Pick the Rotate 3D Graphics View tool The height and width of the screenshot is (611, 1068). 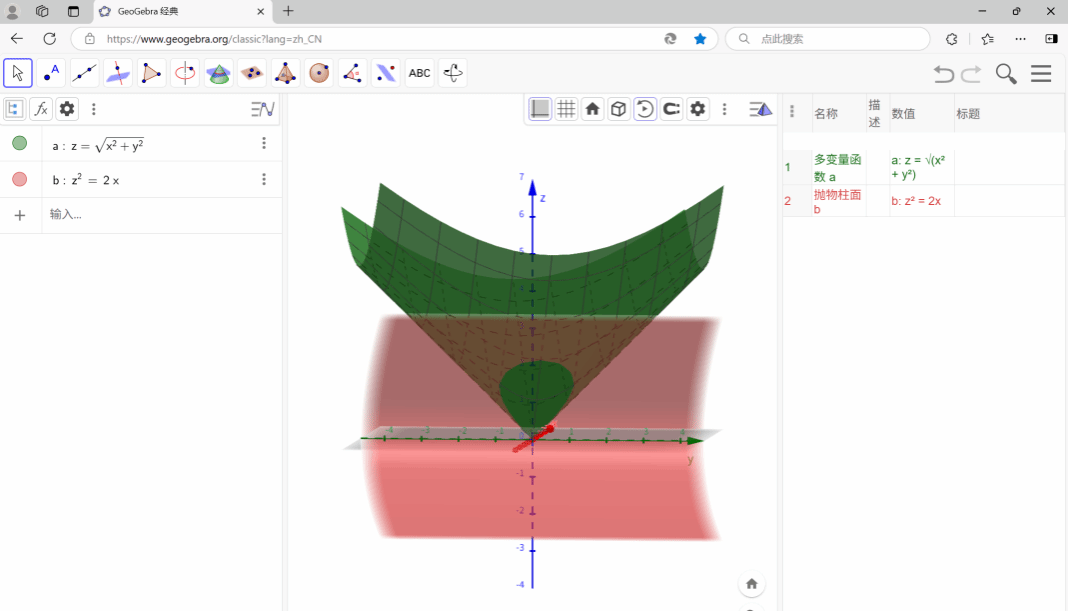tap(453, 73)
